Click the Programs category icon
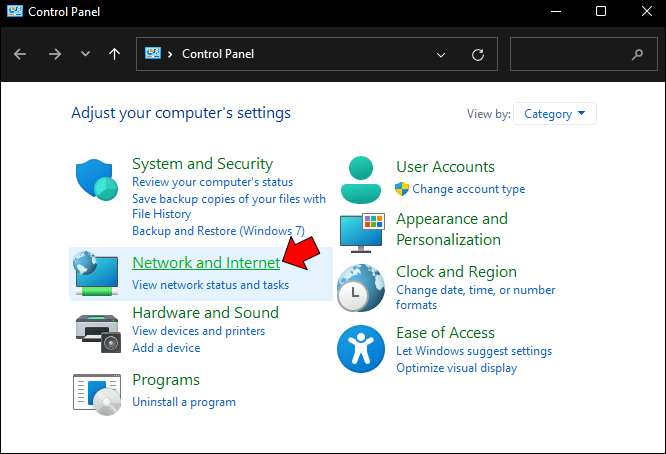This screenshot has width=666, height=454. click(x=98, y=392)
